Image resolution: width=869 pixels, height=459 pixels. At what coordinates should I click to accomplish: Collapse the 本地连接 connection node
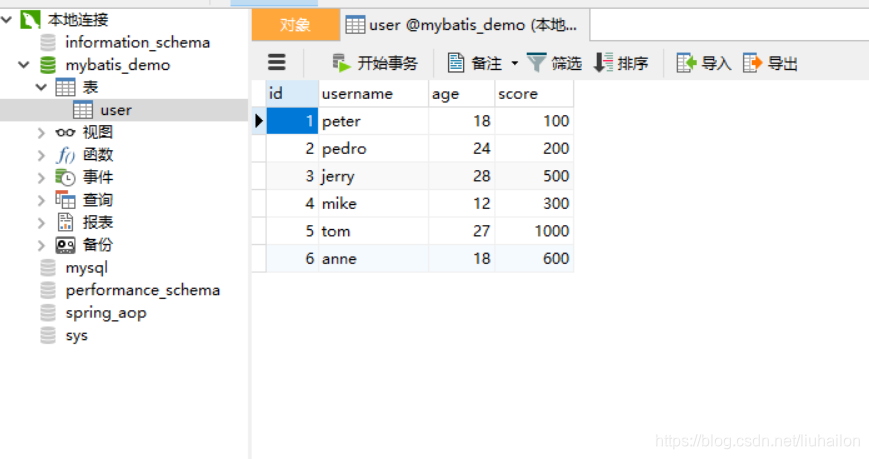point(7,20)
